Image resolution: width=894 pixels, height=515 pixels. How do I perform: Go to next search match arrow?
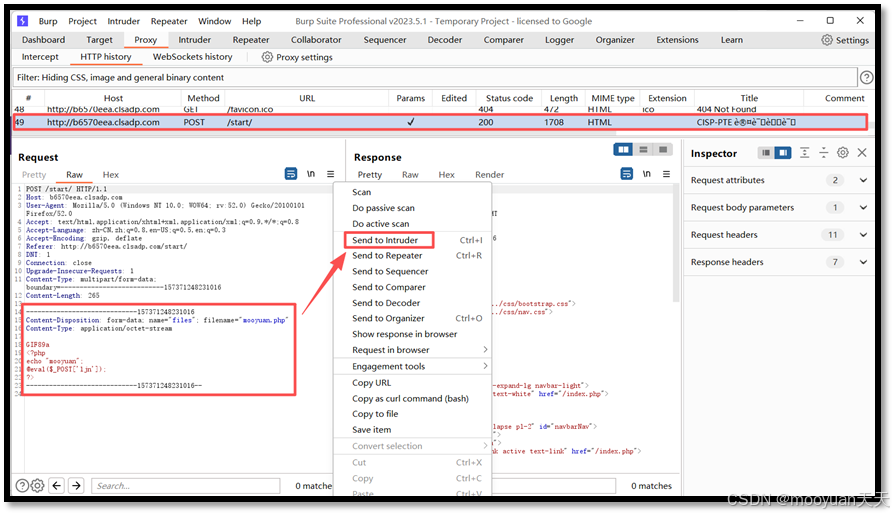[76, 486]
